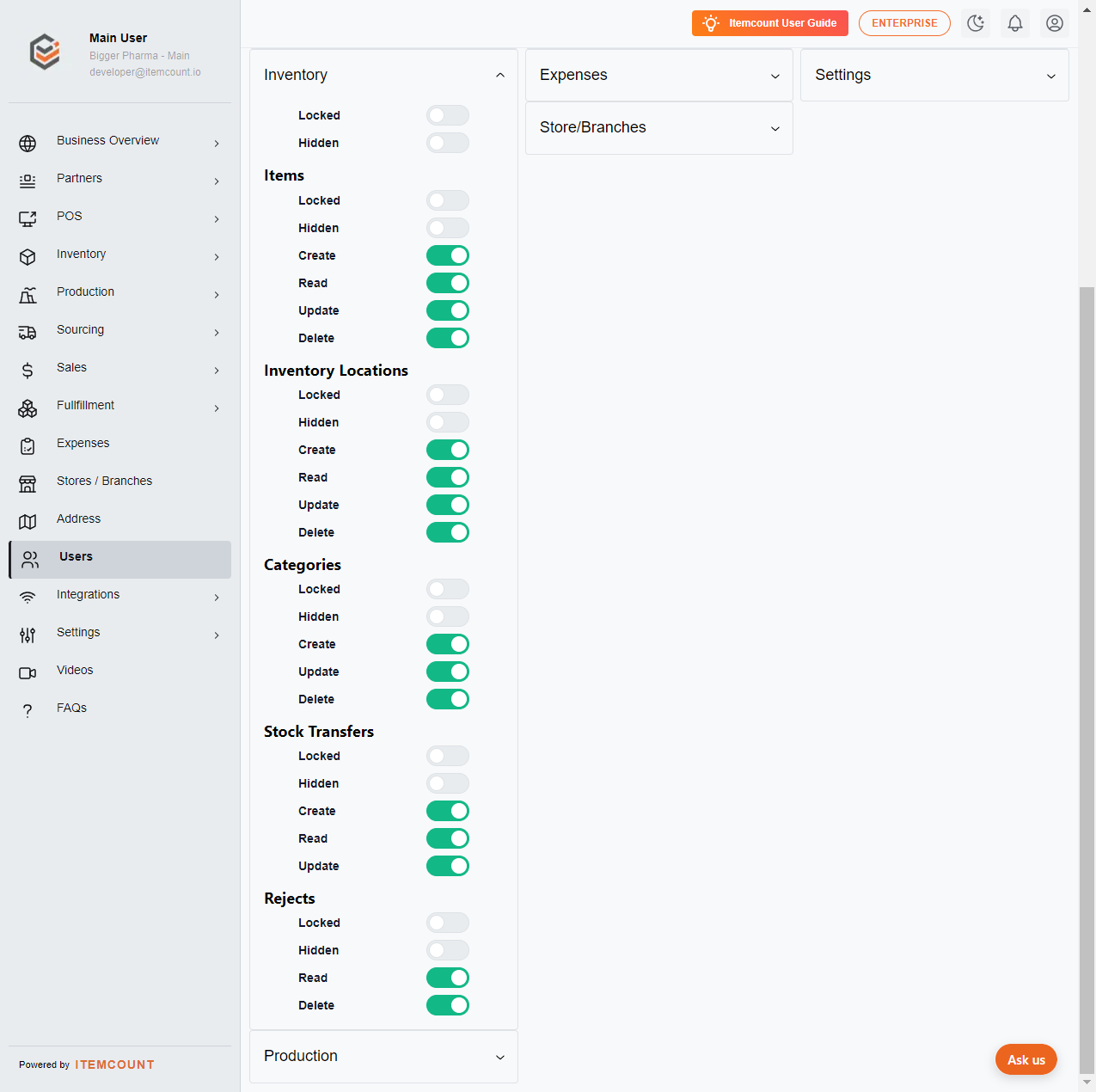Toggle the Inventory module Locked switch
Image resolution: width=1096 pixels, height=1092 pixels.
448,115
